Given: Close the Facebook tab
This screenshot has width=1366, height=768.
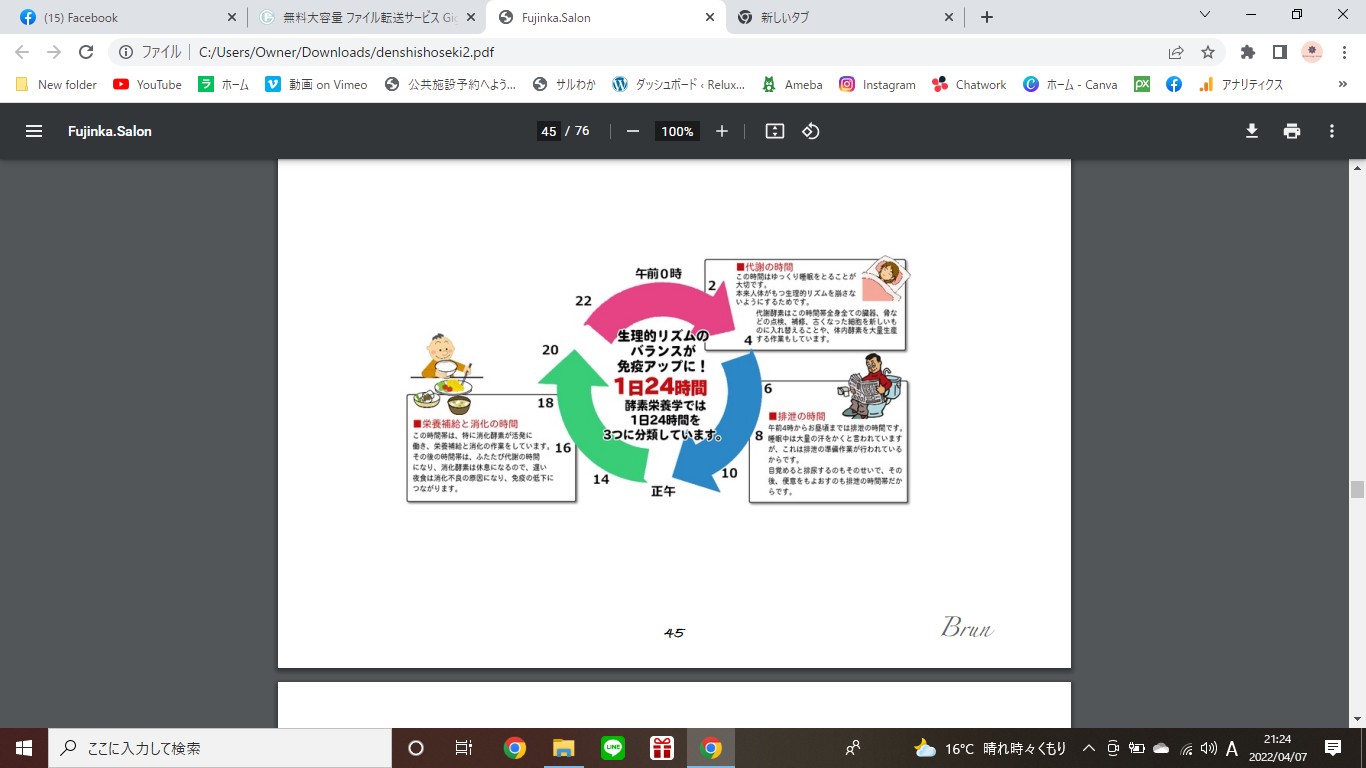Looking at the screenshot, I should coord(232,17).
